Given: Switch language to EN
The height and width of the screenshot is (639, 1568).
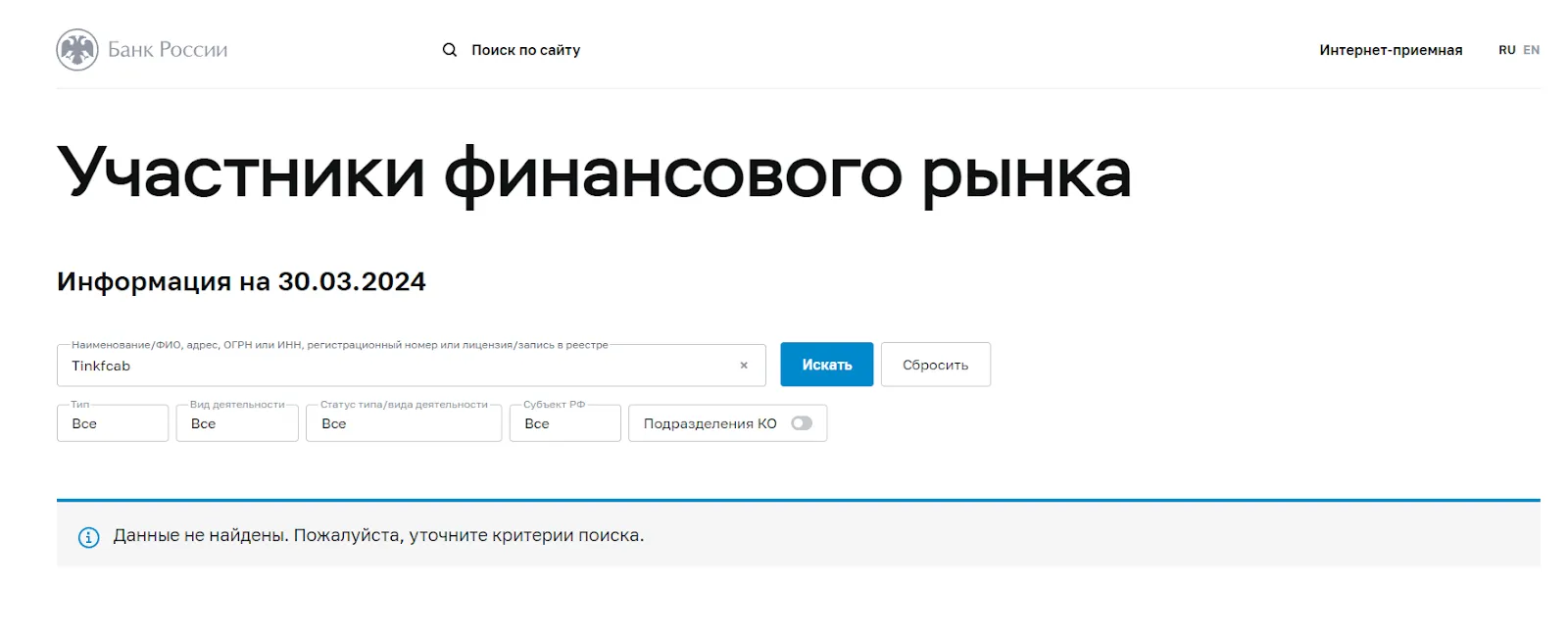Looking at the screenshot, I should coord(1531,50).
